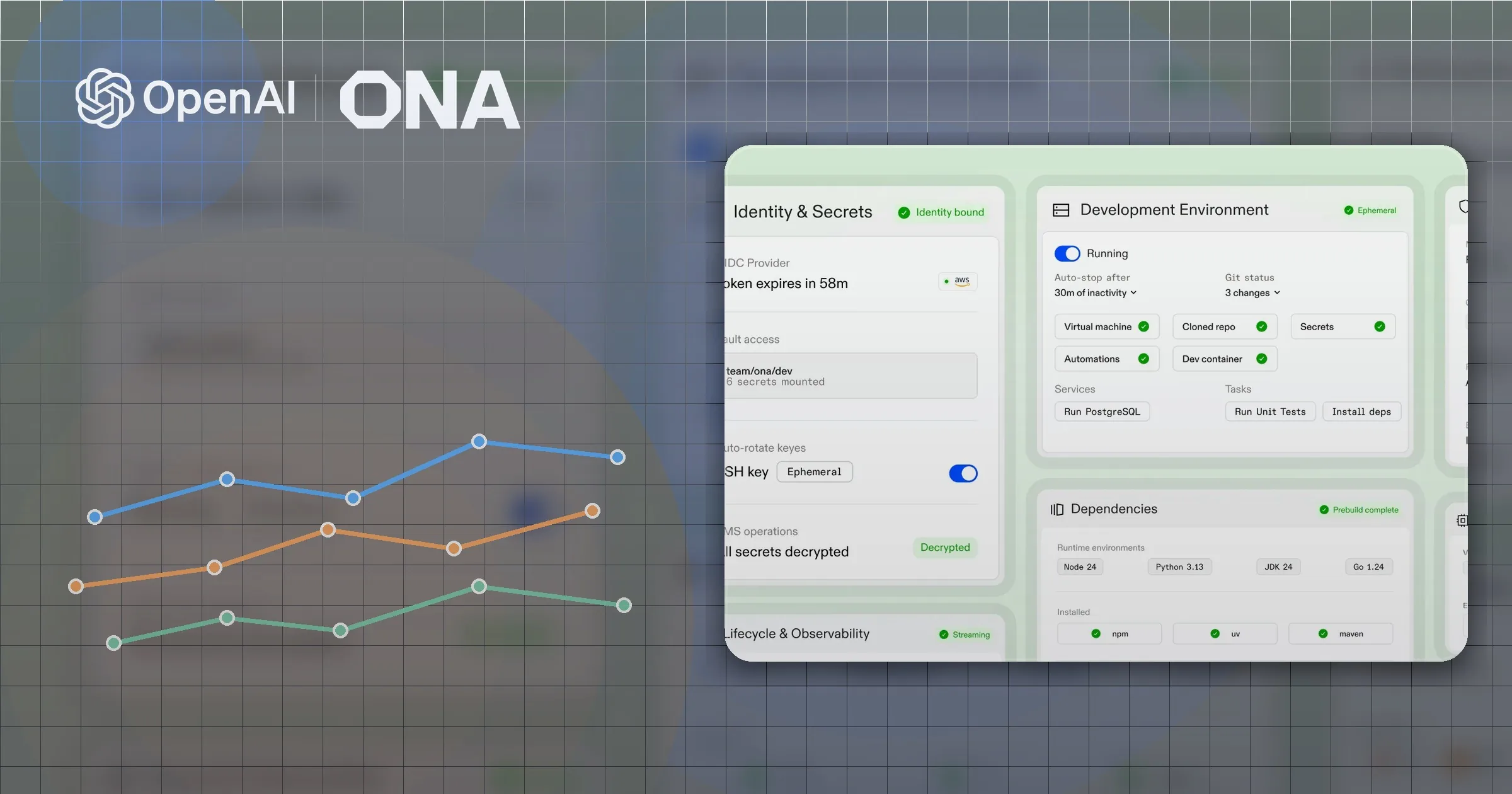Toggle the Running environment switch
Viewport: 1512px width, 794px height.
pos(1067,253)
